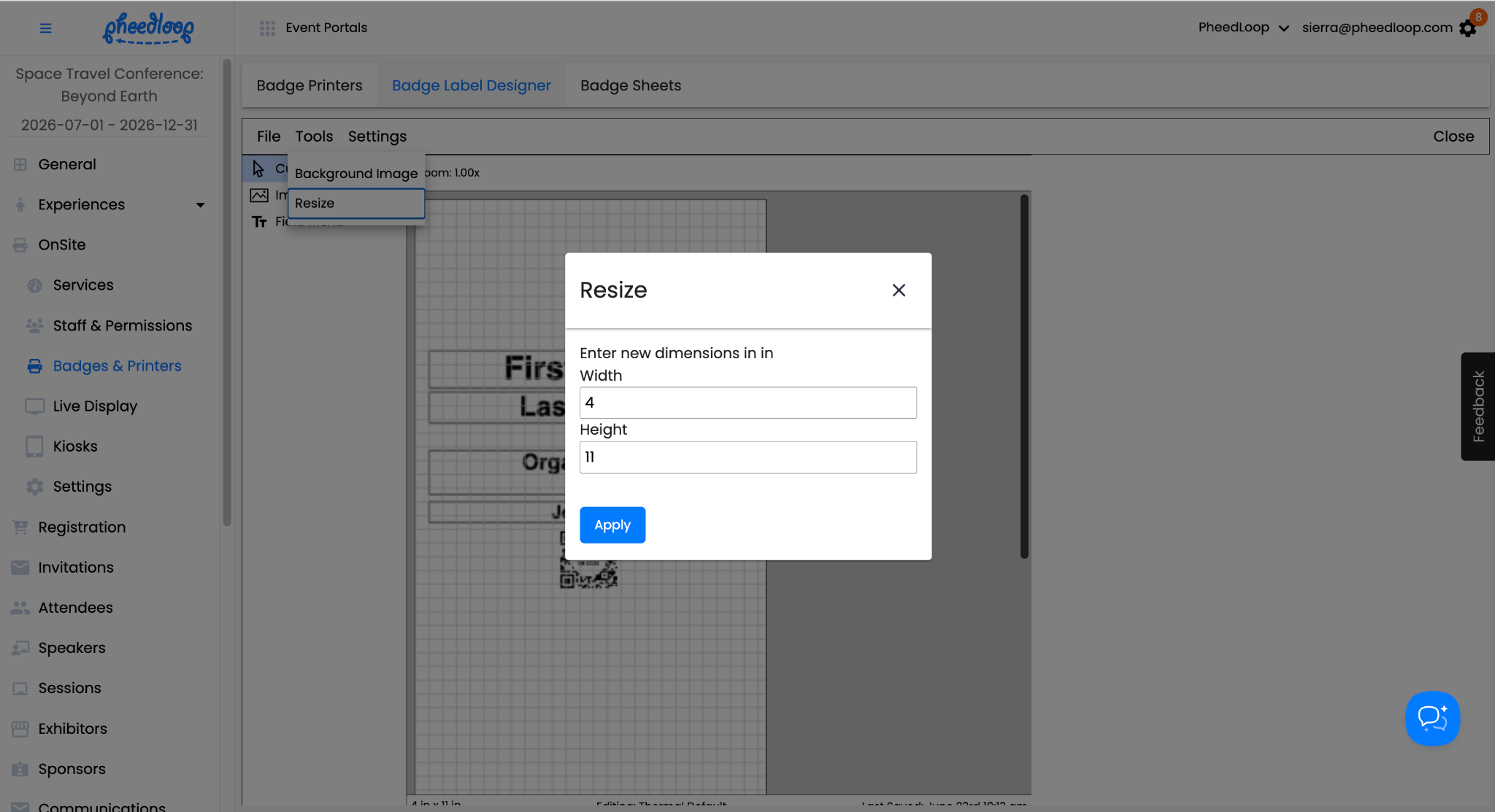The image size is (1495, 812).
Task: Open the Live Display page
Action: pyautogui.click(x=95, y=406)
